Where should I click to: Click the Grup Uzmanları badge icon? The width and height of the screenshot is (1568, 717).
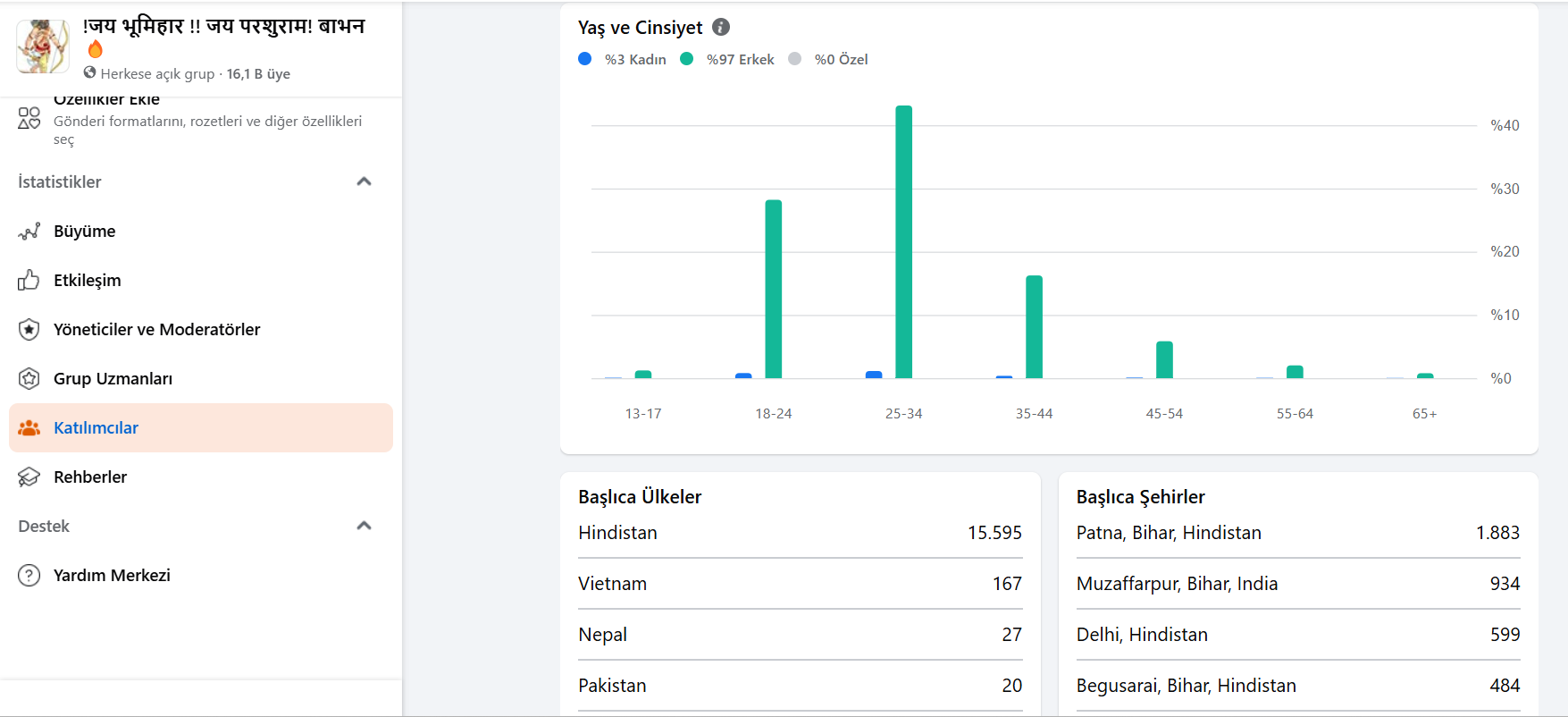coord(29,379)
